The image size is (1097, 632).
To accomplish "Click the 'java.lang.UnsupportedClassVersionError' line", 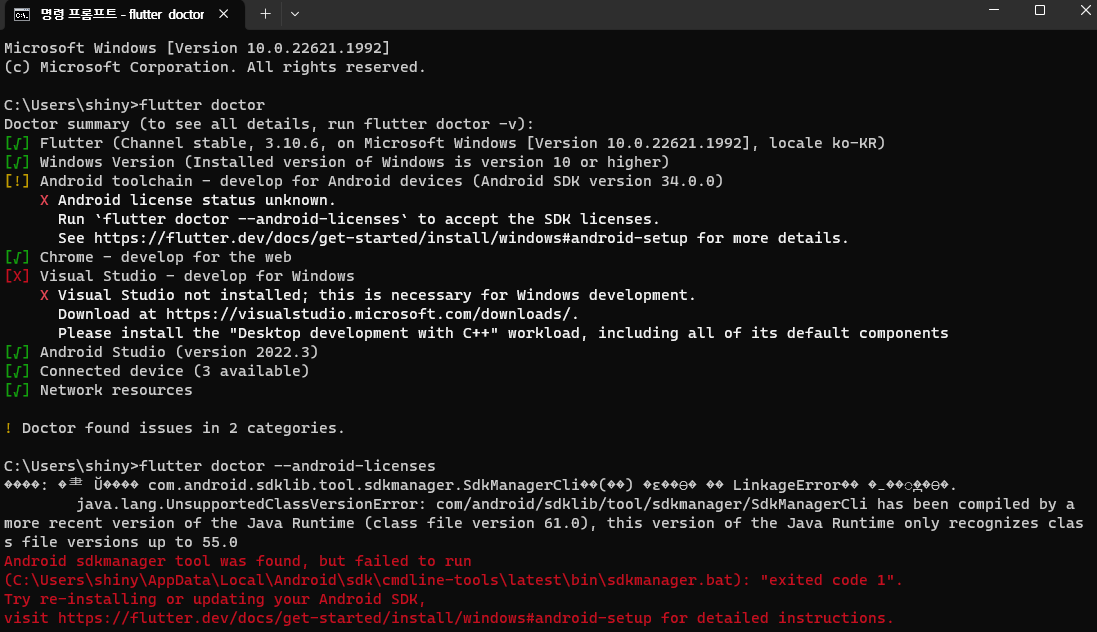I will pyautogui.click(x=575, y=504).
